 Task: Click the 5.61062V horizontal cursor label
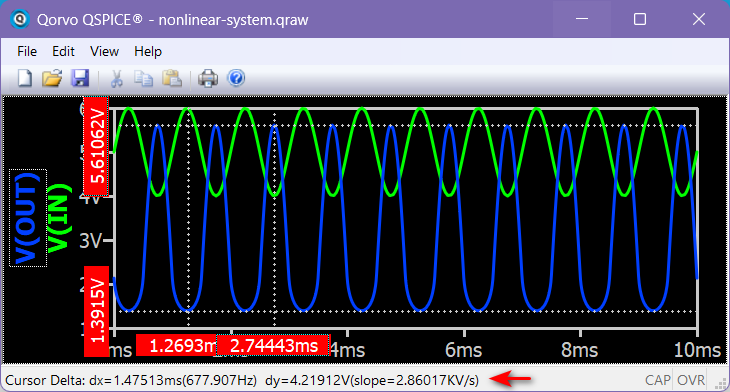coord(96,146)
